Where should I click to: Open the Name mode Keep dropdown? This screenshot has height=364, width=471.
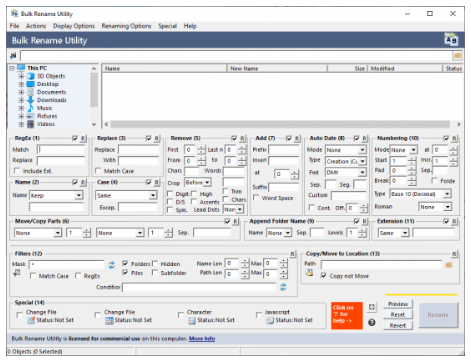[x=79, y=195]
